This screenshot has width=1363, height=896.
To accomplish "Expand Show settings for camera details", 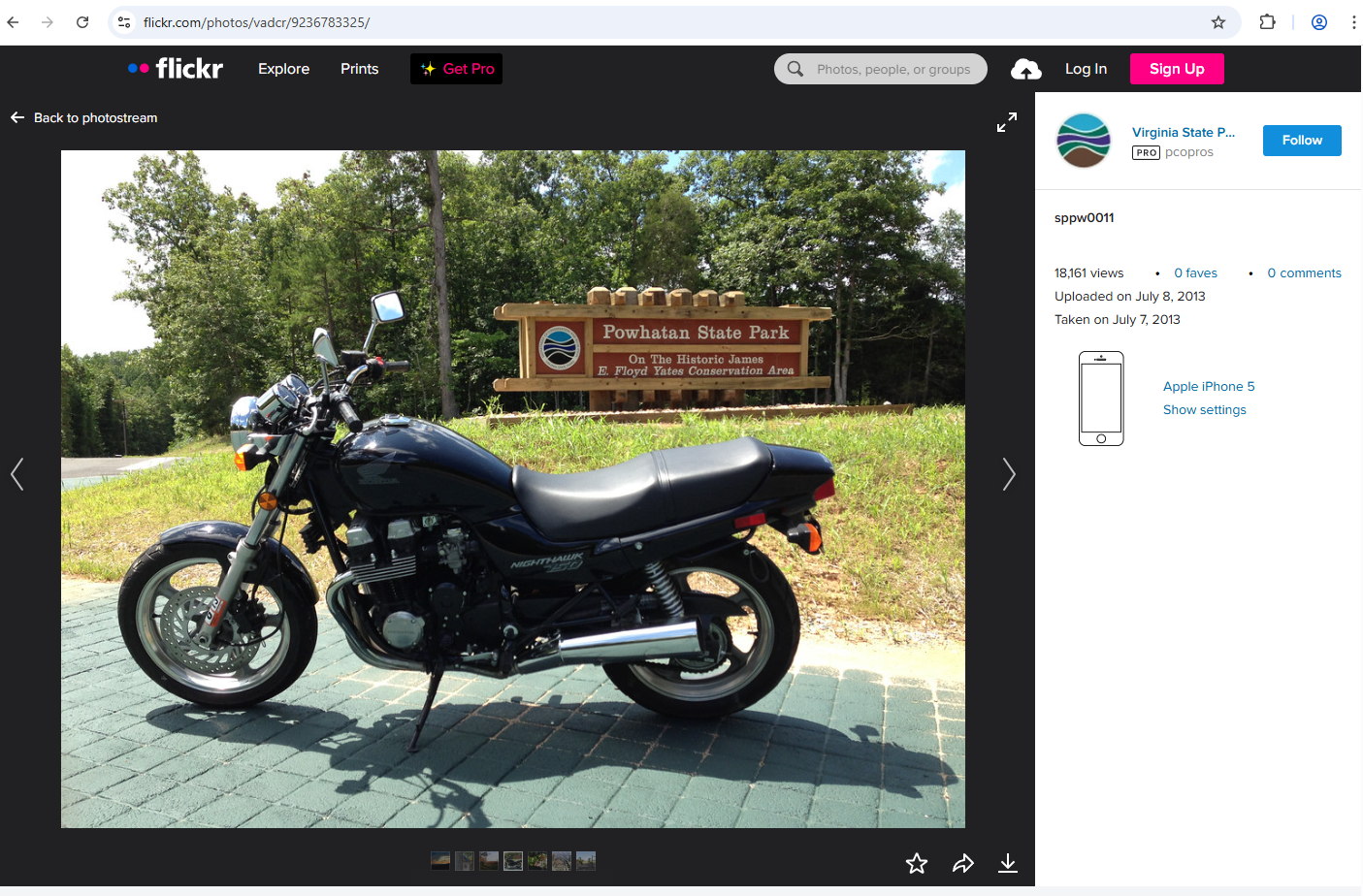I will pyautogui.click(x=1204, y=409).
